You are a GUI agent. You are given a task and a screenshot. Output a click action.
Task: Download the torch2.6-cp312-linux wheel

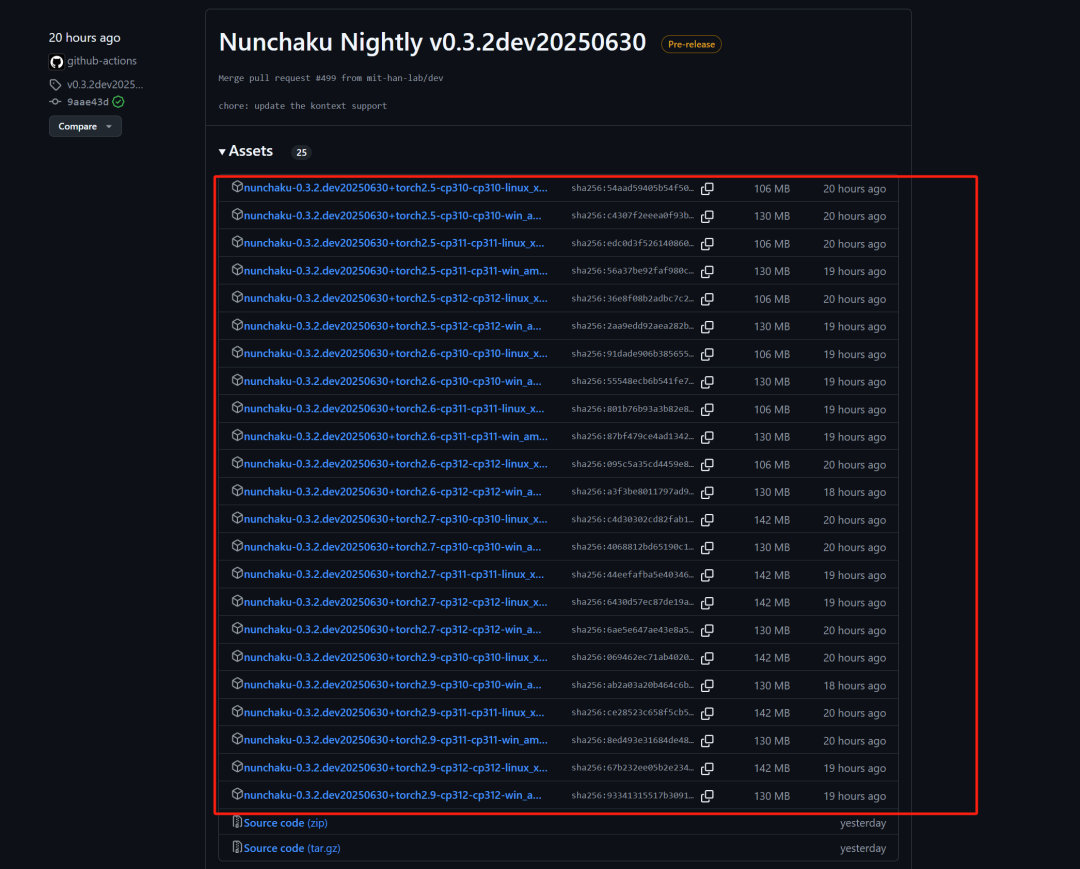395,464
